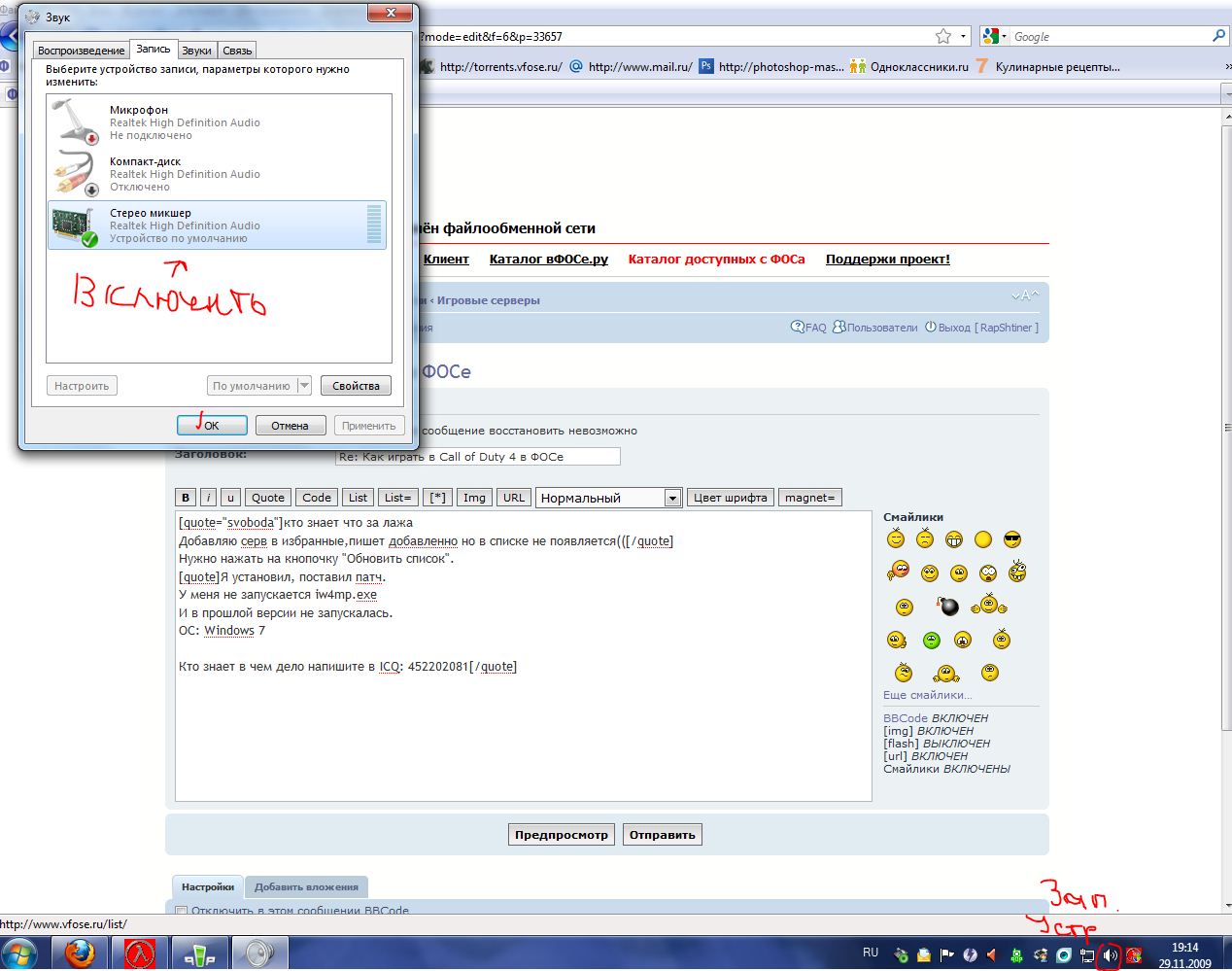Insert the big toothy grin smiley
1232x971 pixels.
tap(954, 539)
